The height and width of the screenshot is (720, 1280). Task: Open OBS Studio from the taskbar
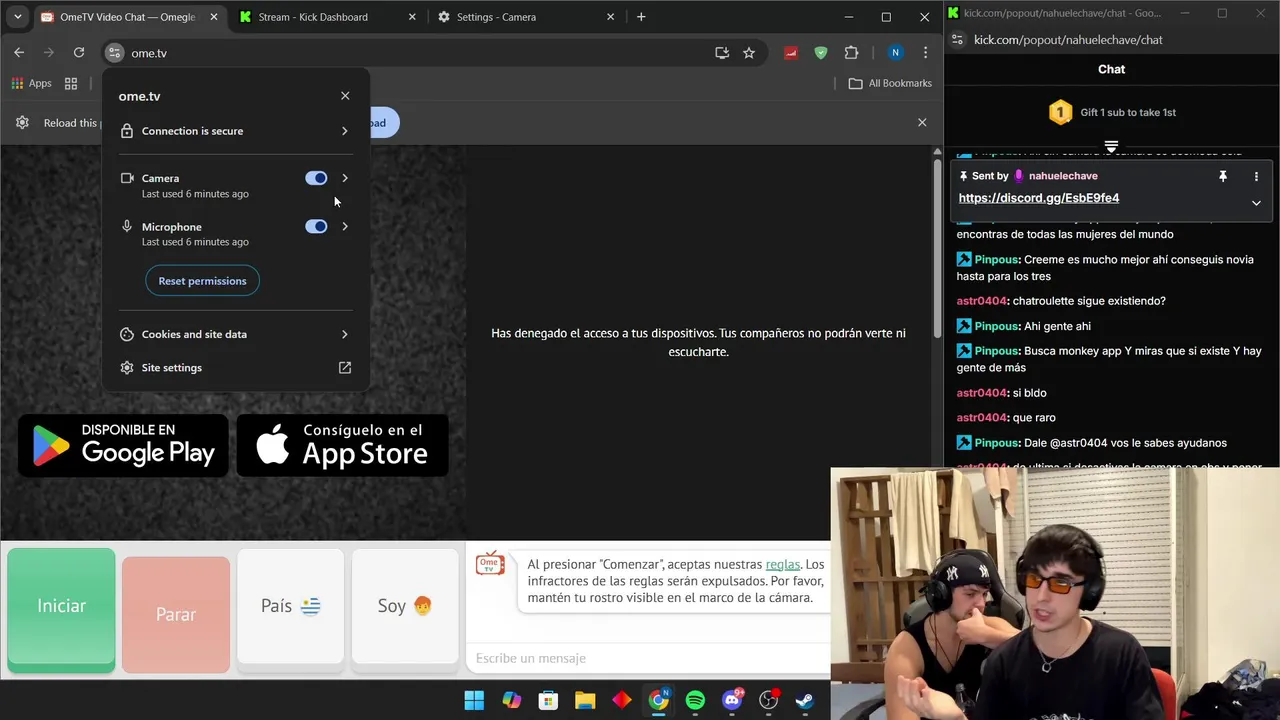tap(768, 700)
